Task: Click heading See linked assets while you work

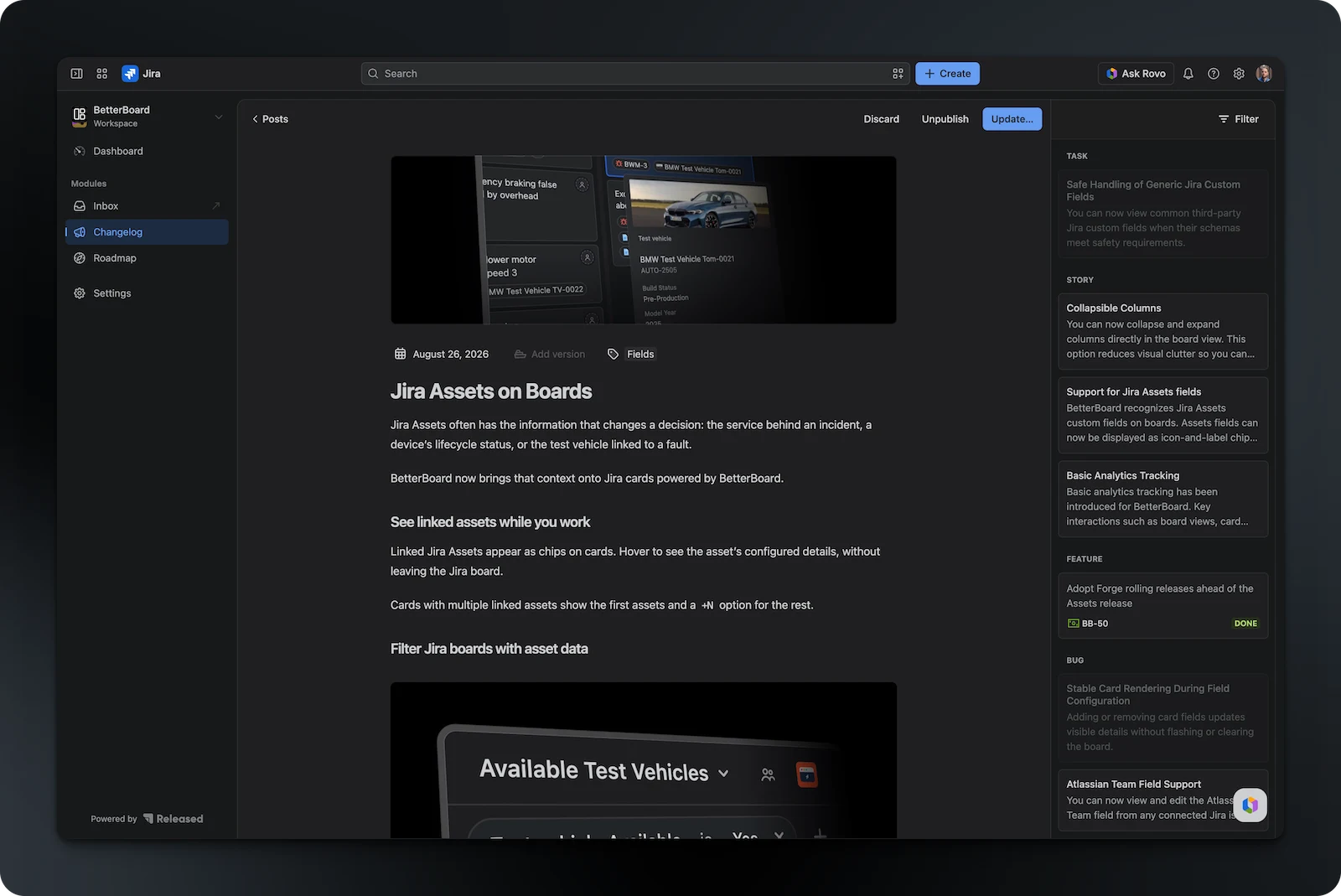Action: (x=490, y=522)
